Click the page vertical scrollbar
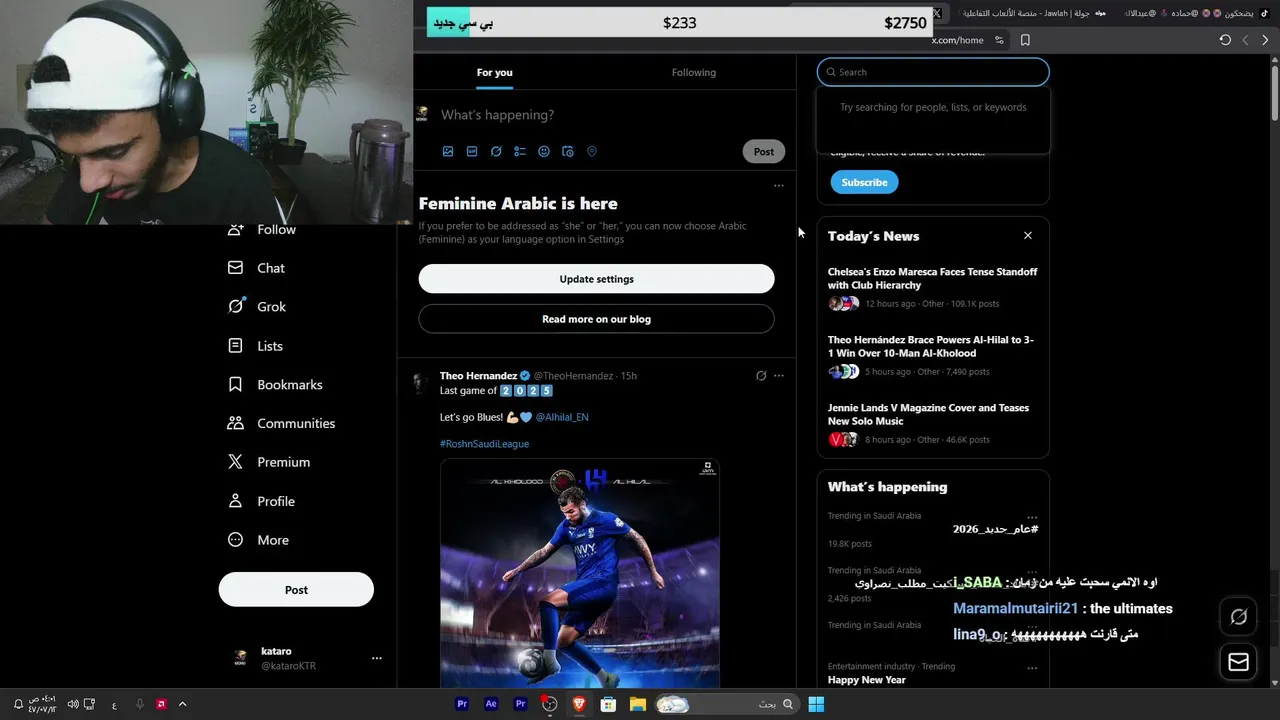Screen dimensions: 1280x720 1274,90
